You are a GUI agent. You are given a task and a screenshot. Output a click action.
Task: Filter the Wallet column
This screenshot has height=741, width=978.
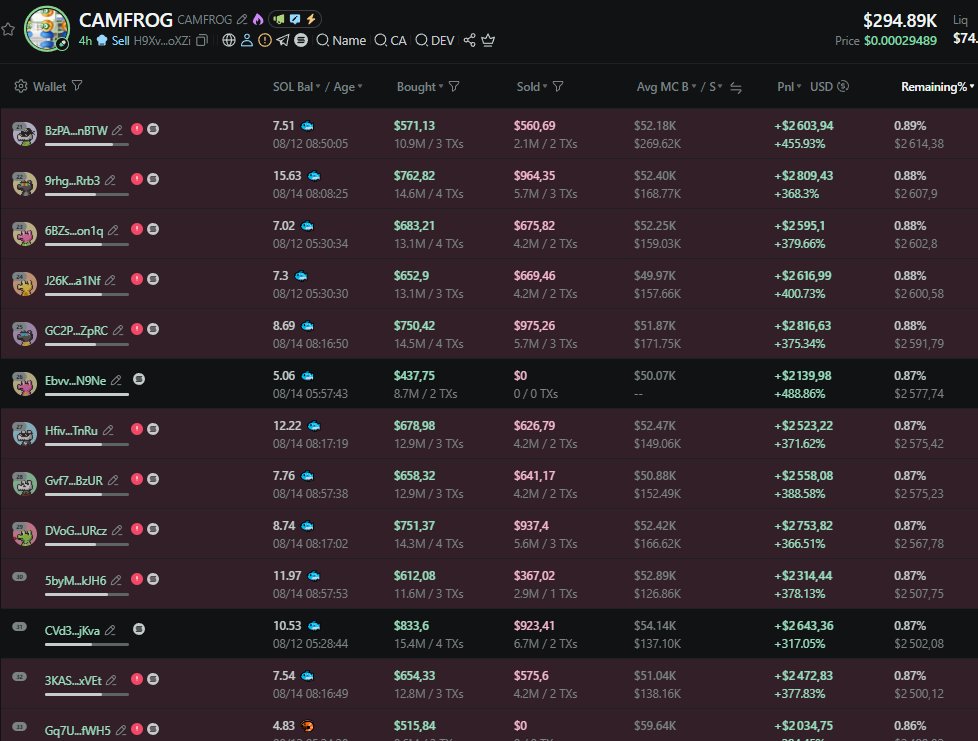pos(77,86)
